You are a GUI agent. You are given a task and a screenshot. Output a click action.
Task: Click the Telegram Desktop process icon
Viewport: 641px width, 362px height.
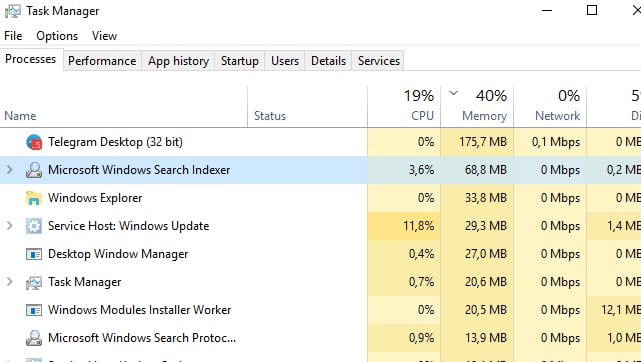pos(34,142)
